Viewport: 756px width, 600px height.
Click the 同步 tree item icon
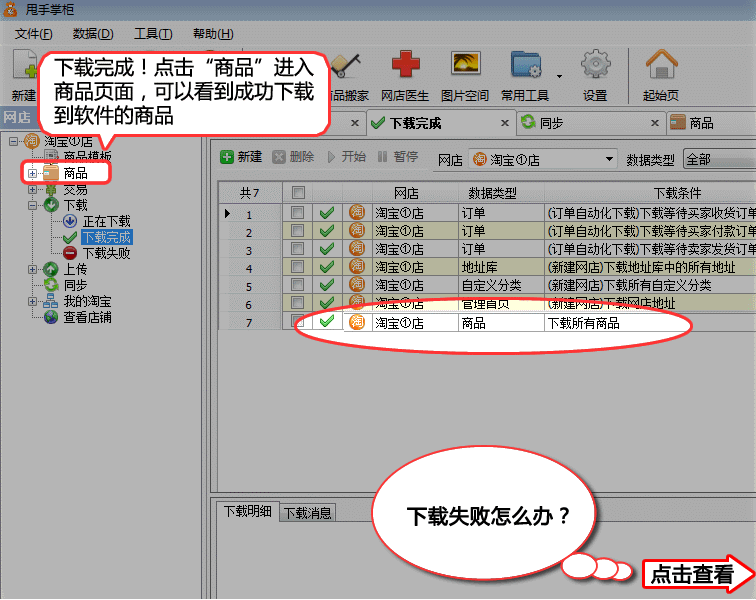click(x=51, y=285)
